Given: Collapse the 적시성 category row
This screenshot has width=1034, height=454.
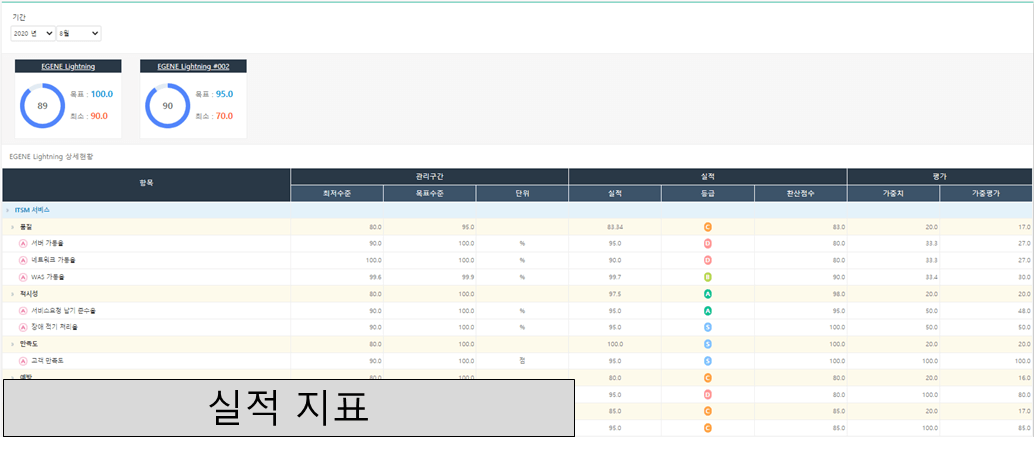Looking at the screenshot, I should tap(12, 294).
